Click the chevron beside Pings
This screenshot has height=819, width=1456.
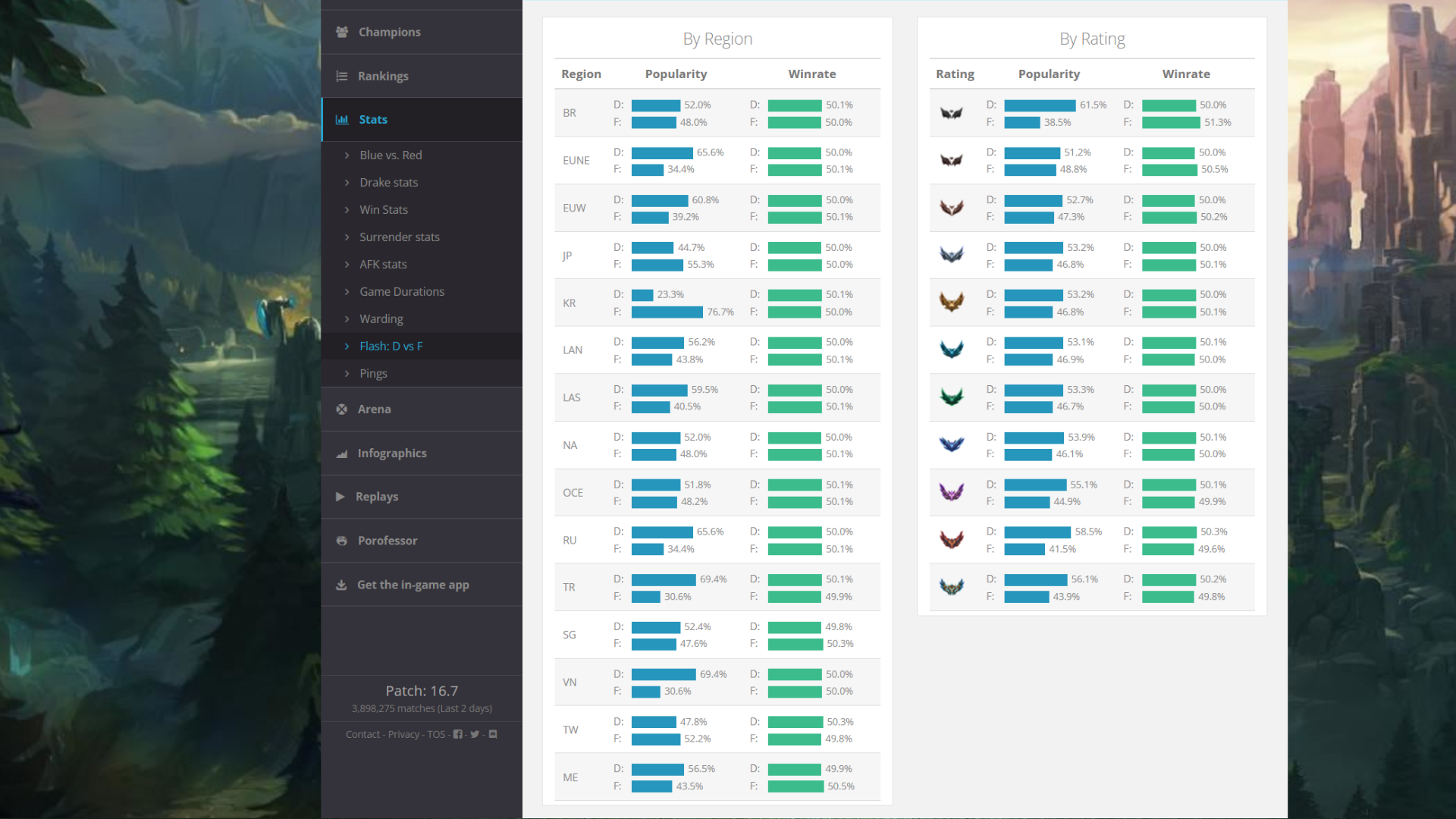coord(347,374)
